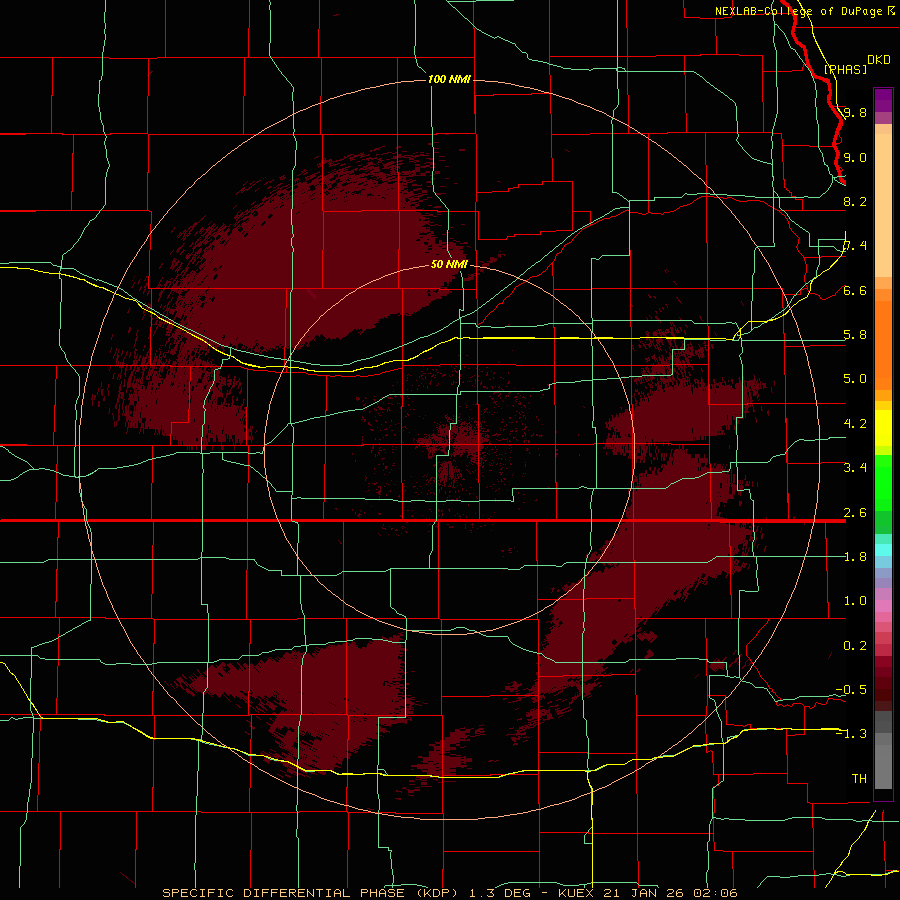900x900 pixels.
Task: Click the 5.8 scale value
Action: click(x=855, y=335)
